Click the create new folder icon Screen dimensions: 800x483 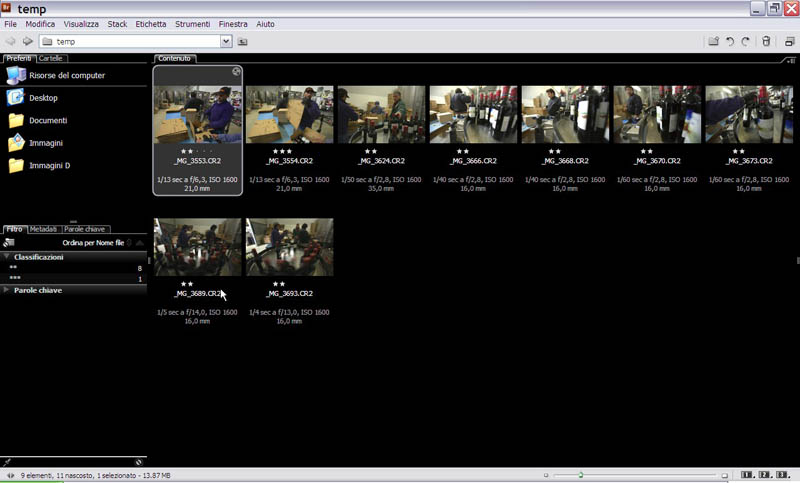(x=713, y=41)
